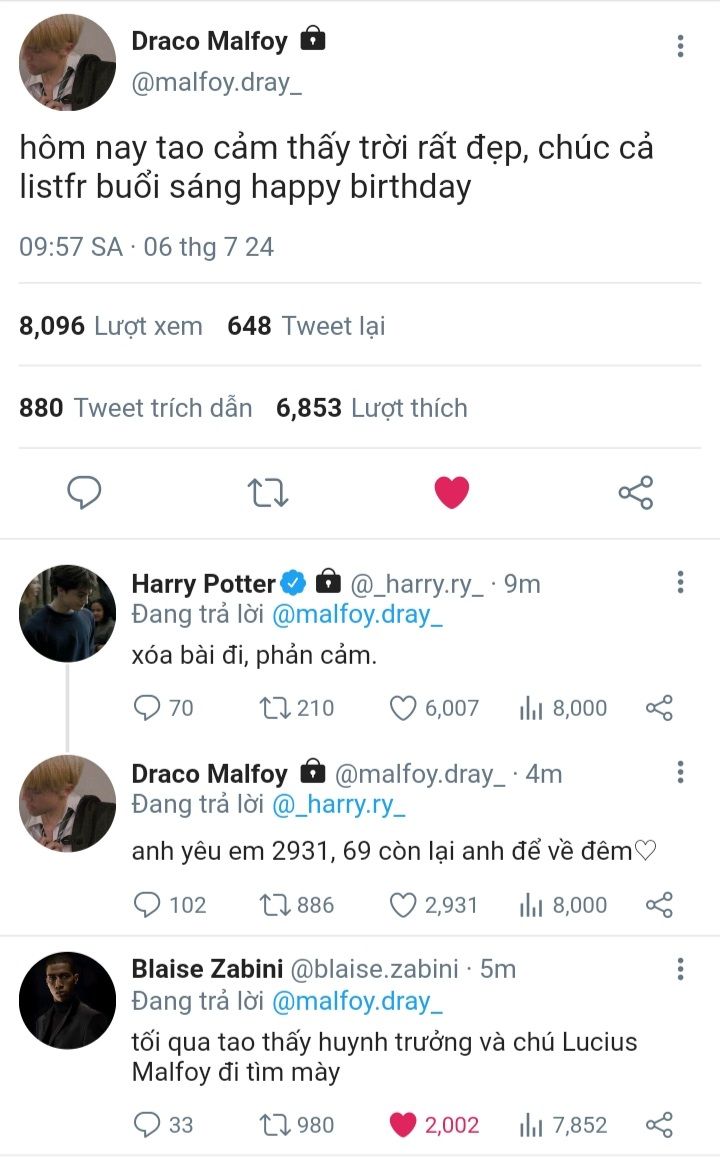Viewport: 720px width, 1164px height.
Task: View analytics on Blaise Zabini's reply
Action: (x=530, y=1125)
